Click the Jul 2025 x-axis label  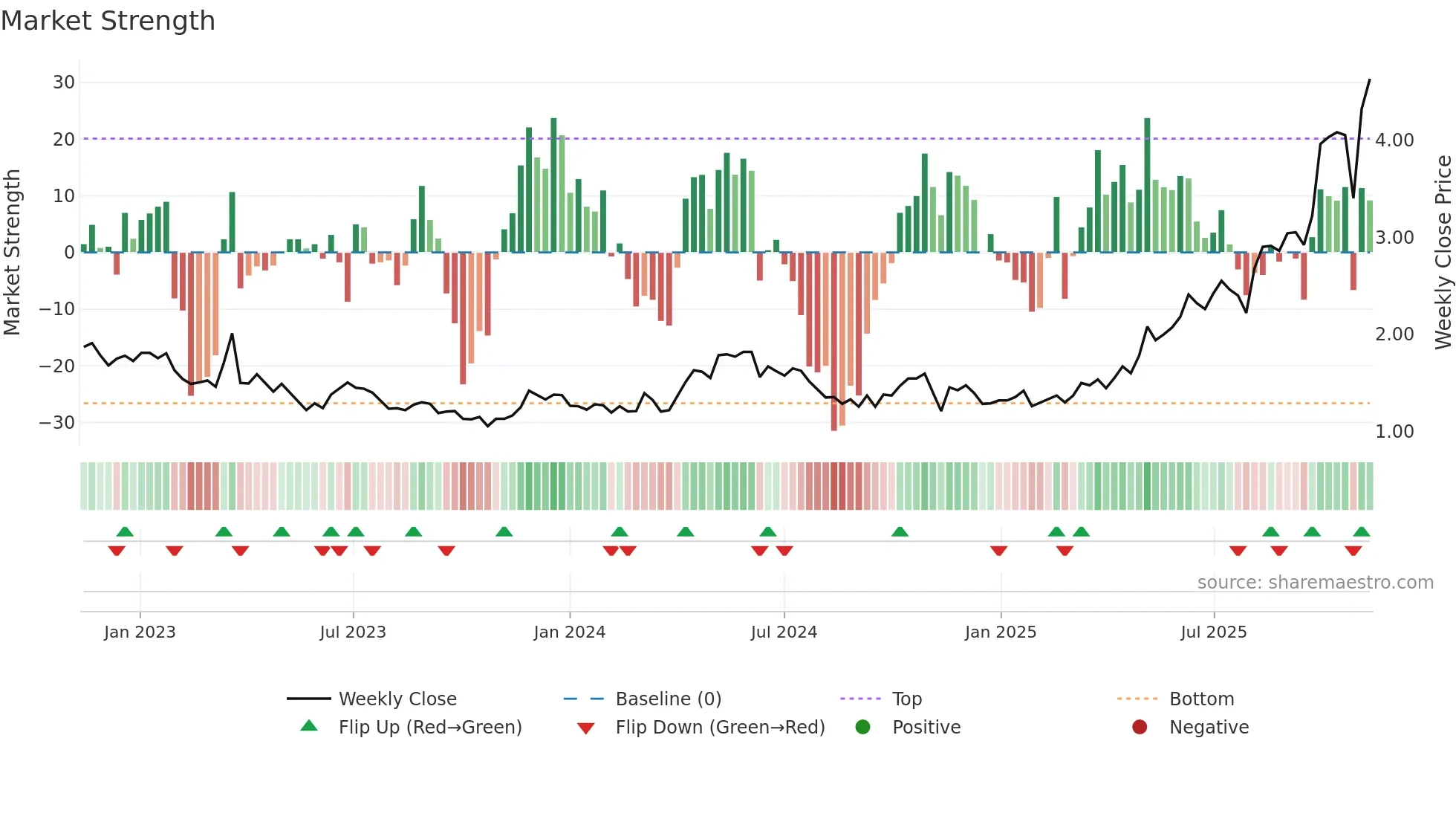pos(1214,632)
